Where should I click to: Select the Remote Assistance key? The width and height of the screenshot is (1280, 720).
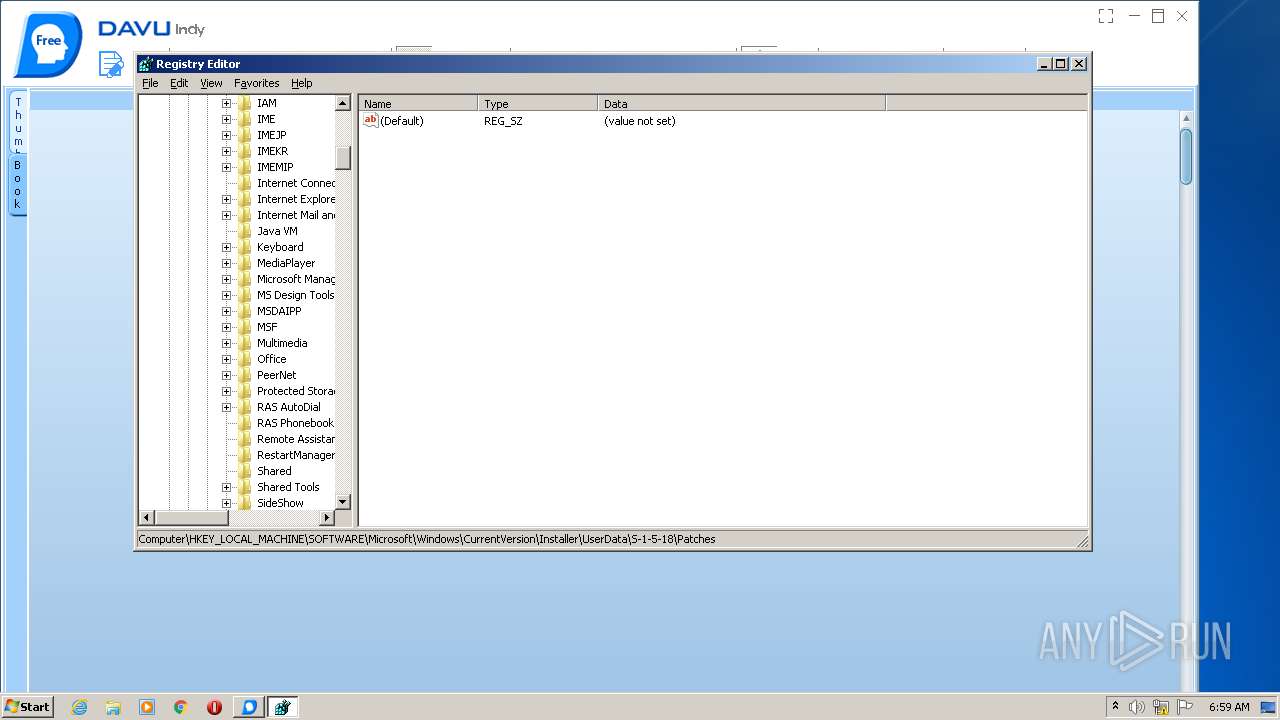(295, 439)
